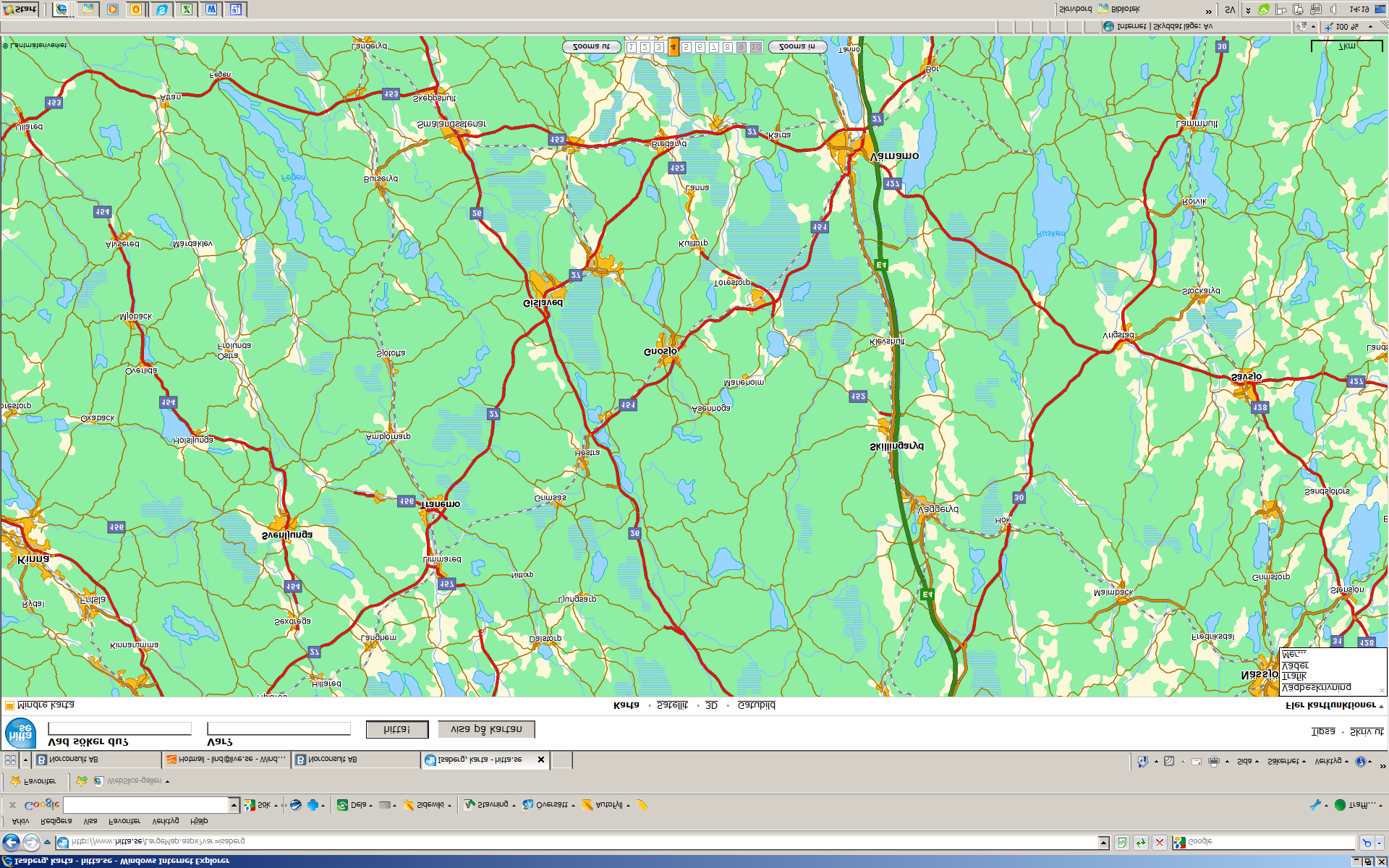Click the Mindre karta icon
The image size is (1389, 868).
(x=9, y=705)
